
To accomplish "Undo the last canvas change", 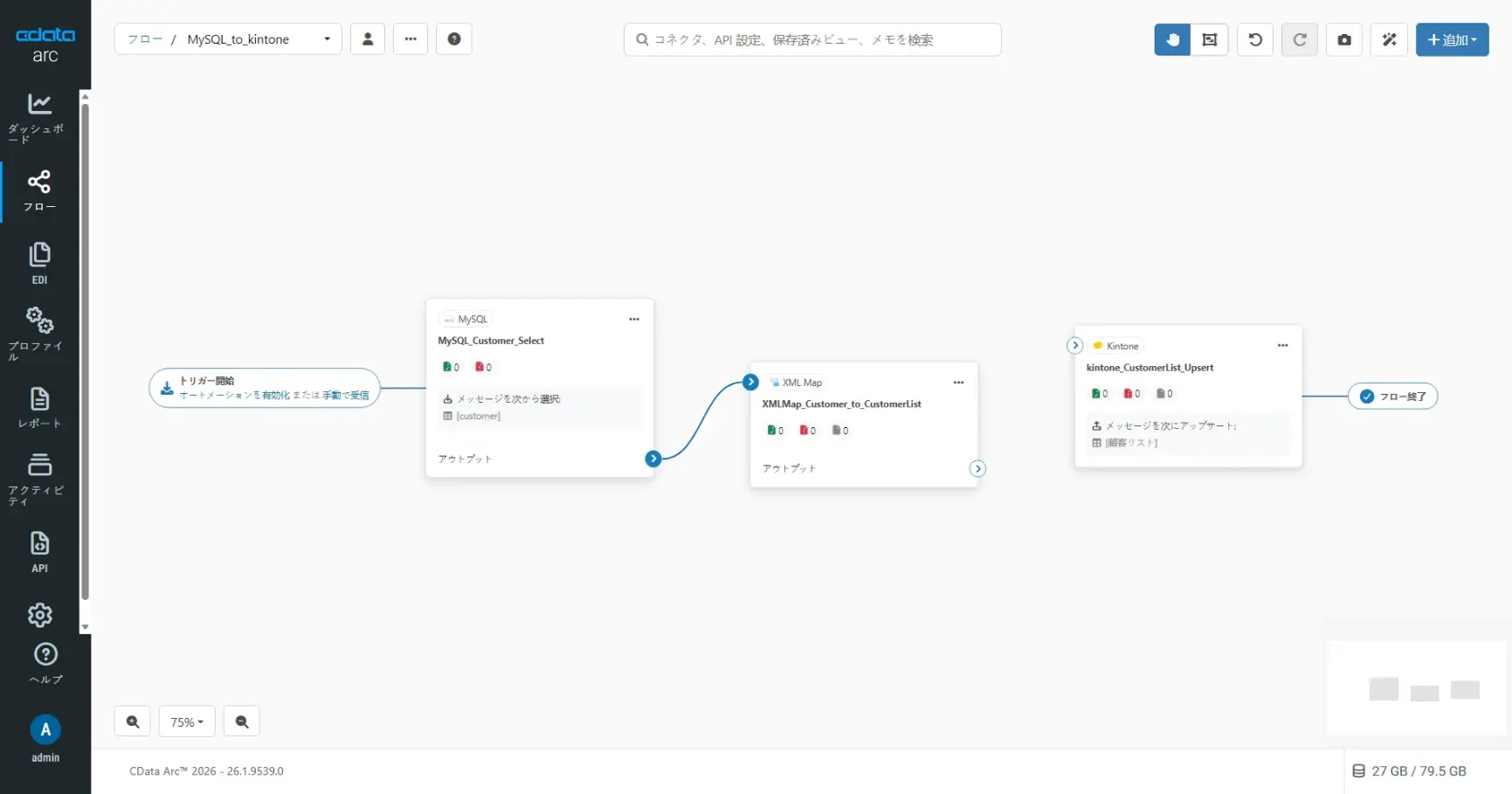I will [x=1255, y=39].
